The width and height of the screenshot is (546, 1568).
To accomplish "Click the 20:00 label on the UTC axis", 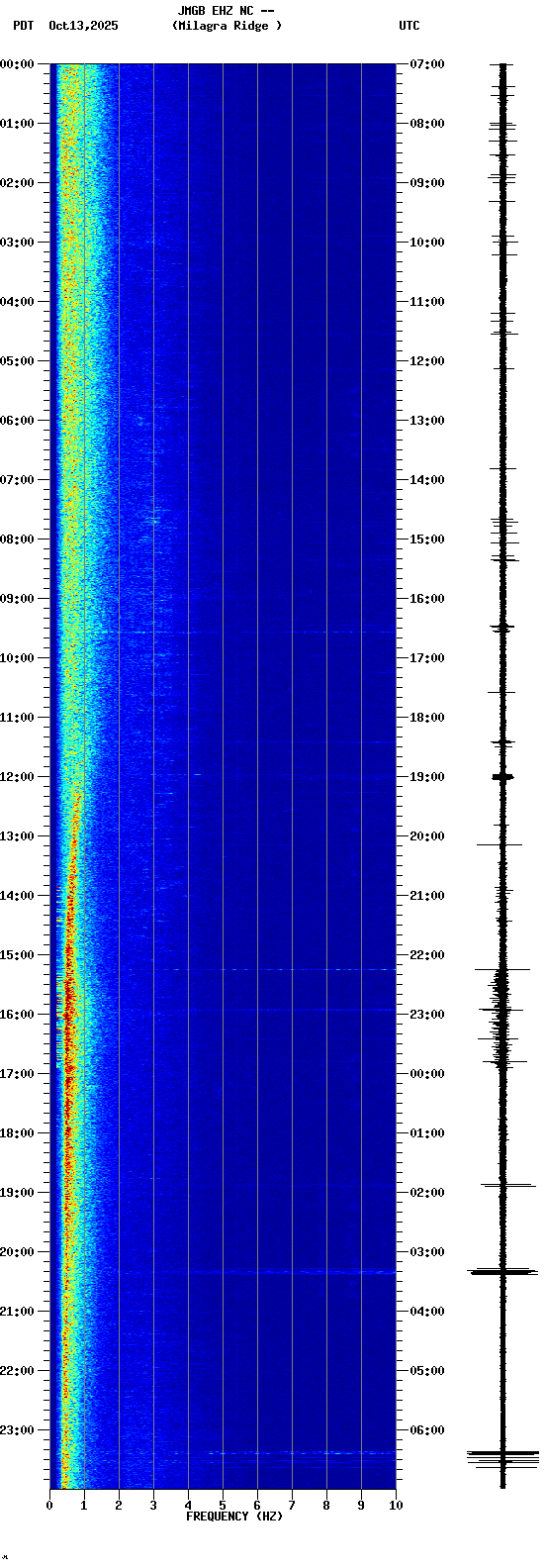I will 427,836.
